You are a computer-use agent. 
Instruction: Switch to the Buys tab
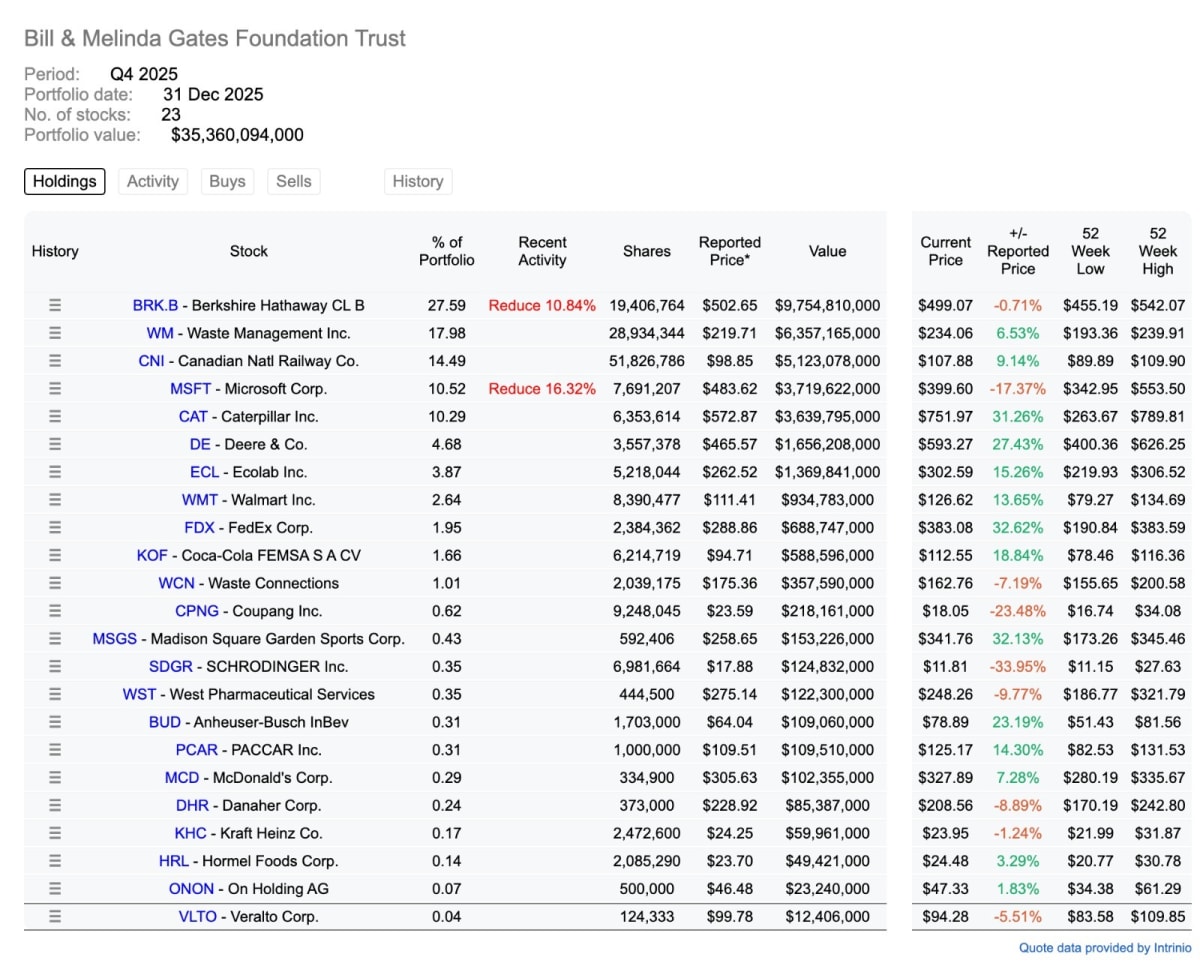click(x=227, y=181)
